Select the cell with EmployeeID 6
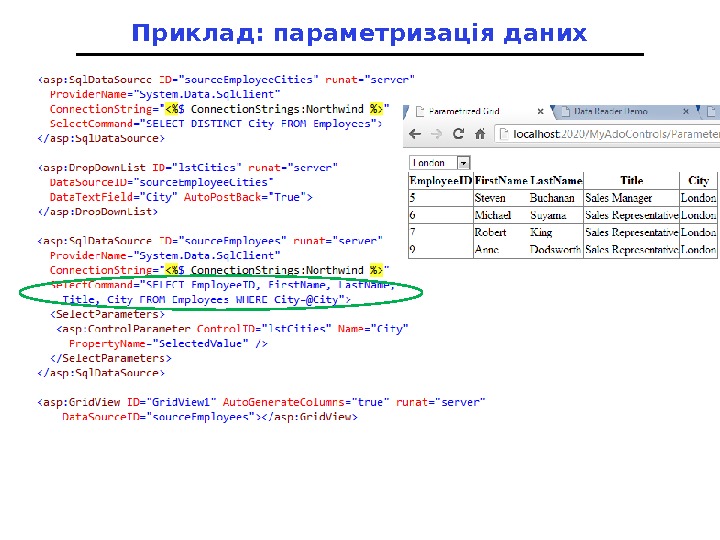The width and height of the screenshot is (720, 540). [x=441, y=215]
